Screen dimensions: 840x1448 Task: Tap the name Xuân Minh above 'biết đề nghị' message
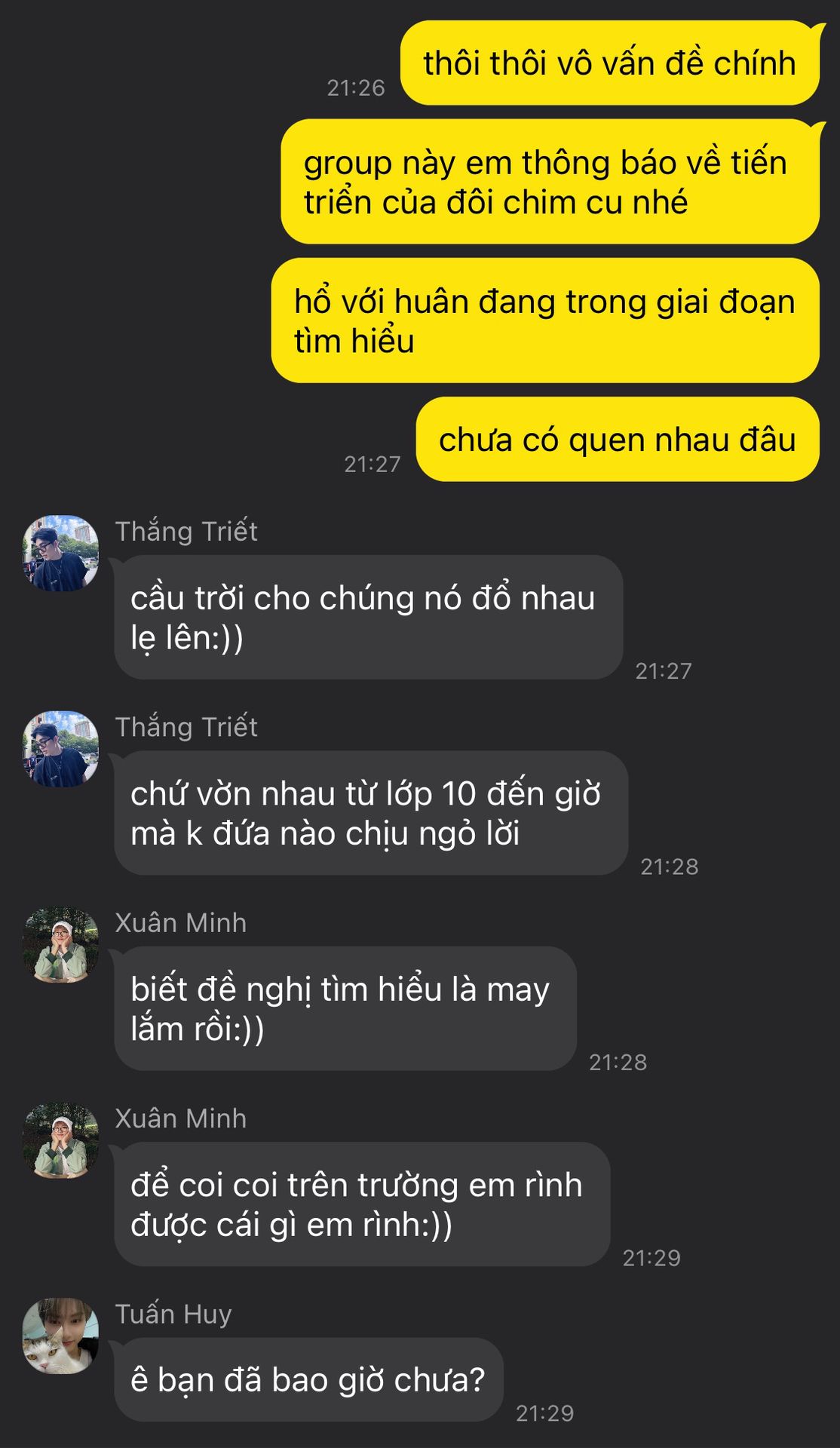pyautogui.click(x=181, y=923)
